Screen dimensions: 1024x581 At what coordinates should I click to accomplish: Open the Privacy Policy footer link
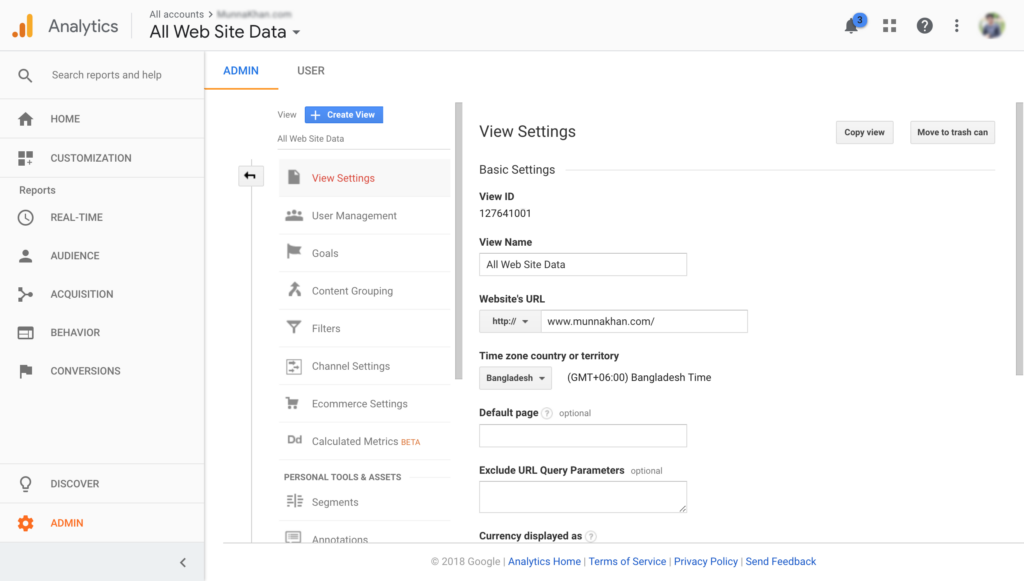click(x=706, y=562)
